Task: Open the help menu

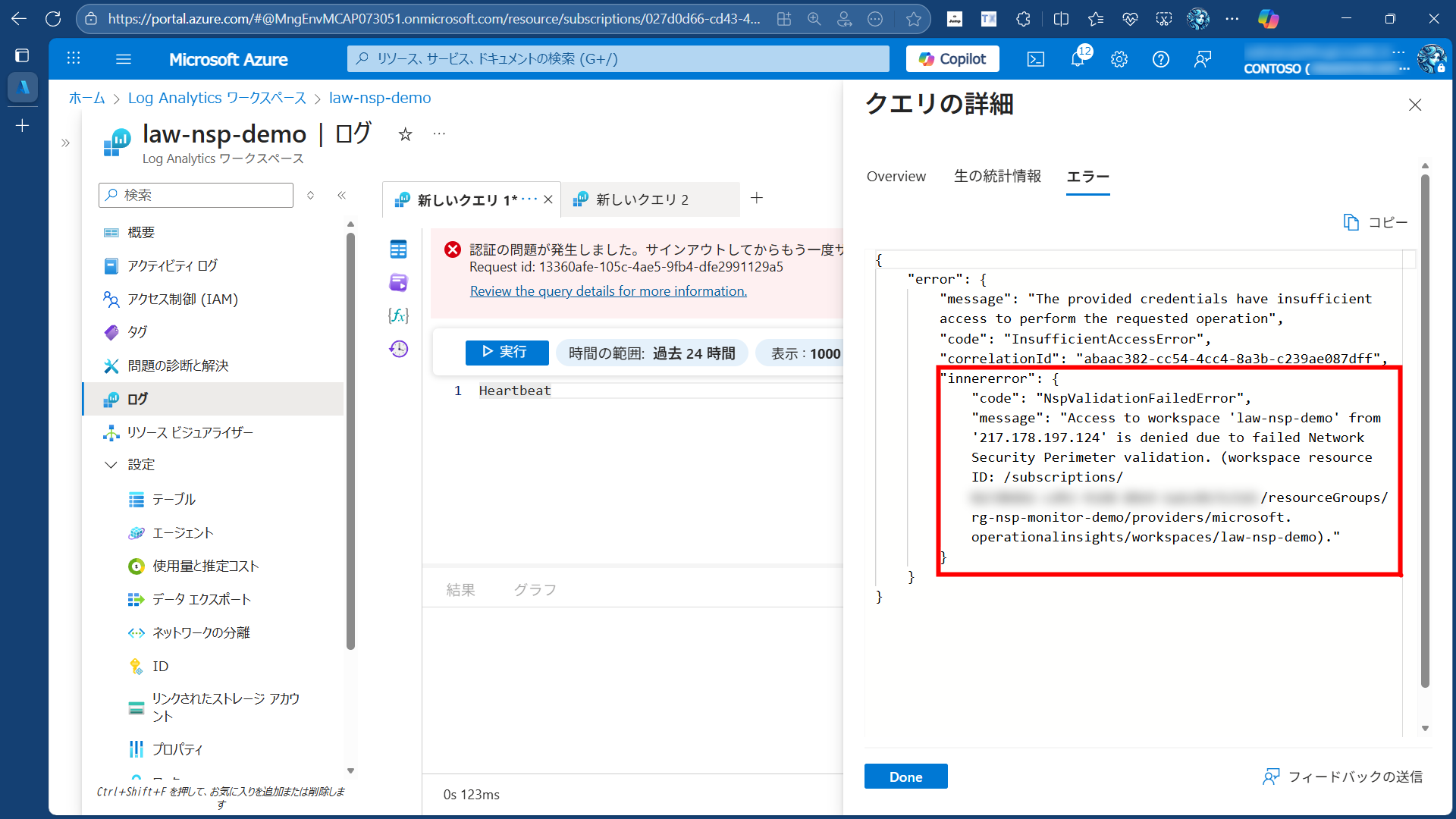Action: coord(1161,58)
